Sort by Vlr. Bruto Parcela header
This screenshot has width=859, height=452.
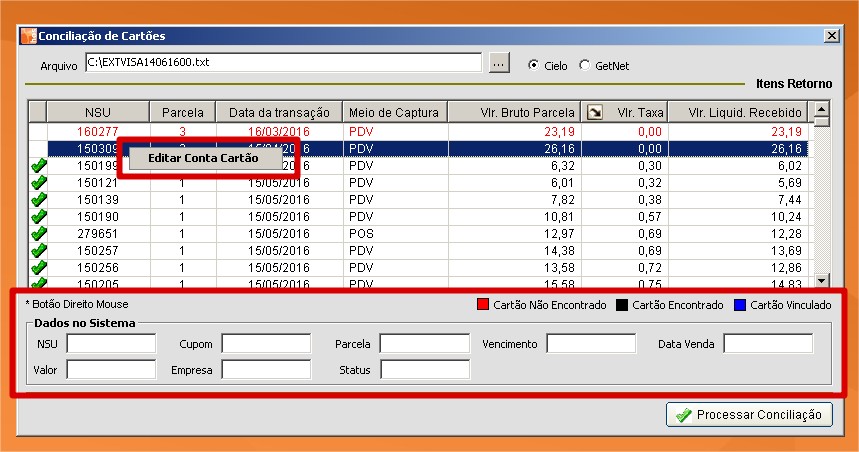point(513,112)
